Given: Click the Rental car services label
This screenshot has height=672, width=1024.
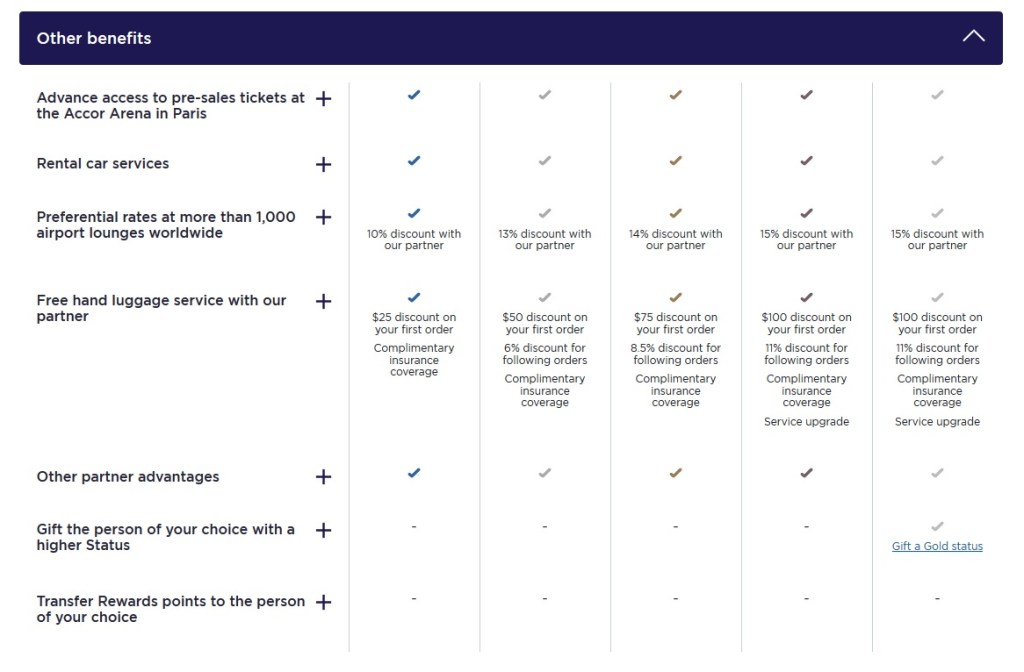Looking at the screenshot, I should click(x=103, y=164).
